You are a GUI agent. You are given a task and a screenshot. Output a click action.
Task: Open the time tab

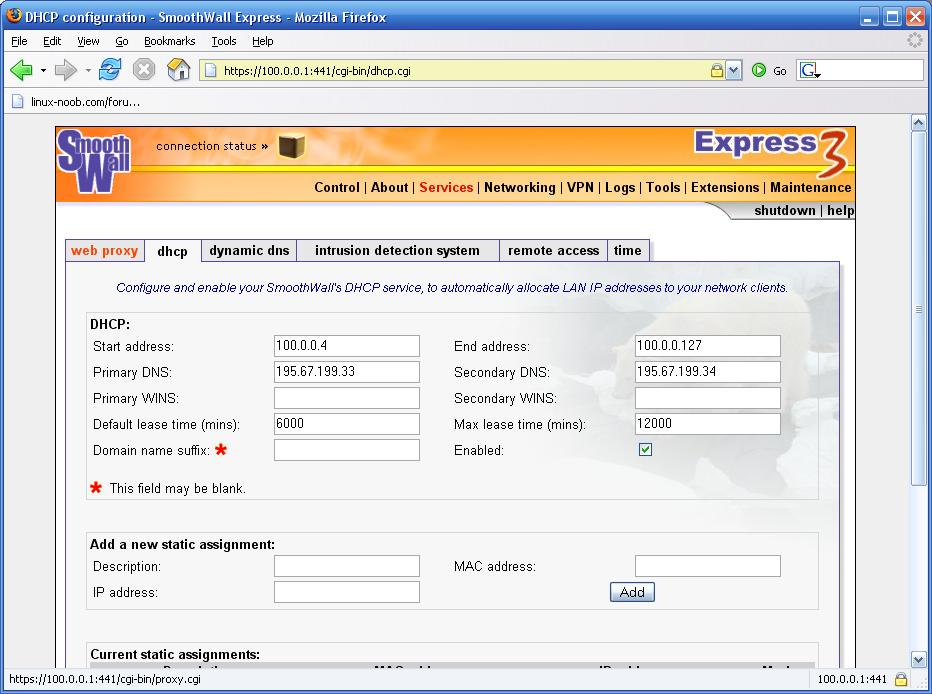click(x=628, y=250)
